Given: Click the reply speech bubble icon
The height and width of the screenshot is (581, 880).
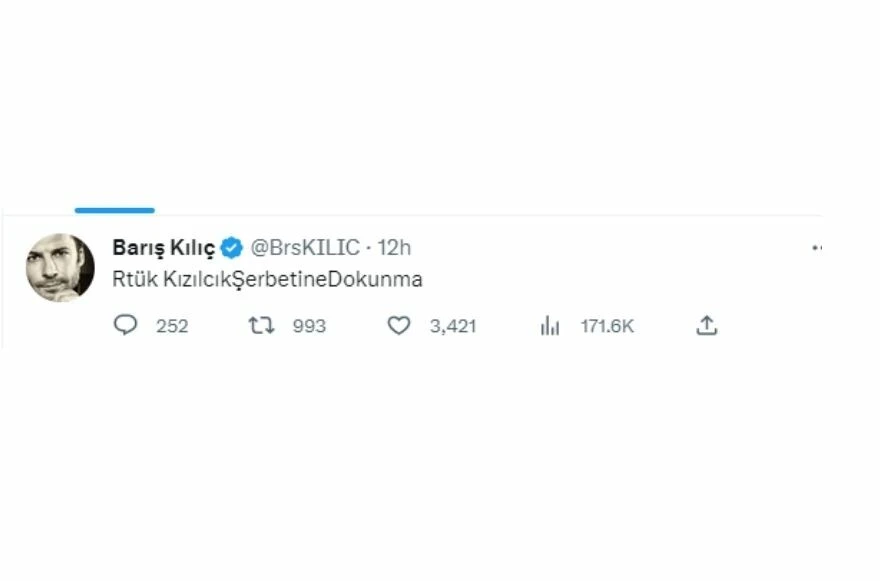Looking at the screenshot, I should click(125, 326).
